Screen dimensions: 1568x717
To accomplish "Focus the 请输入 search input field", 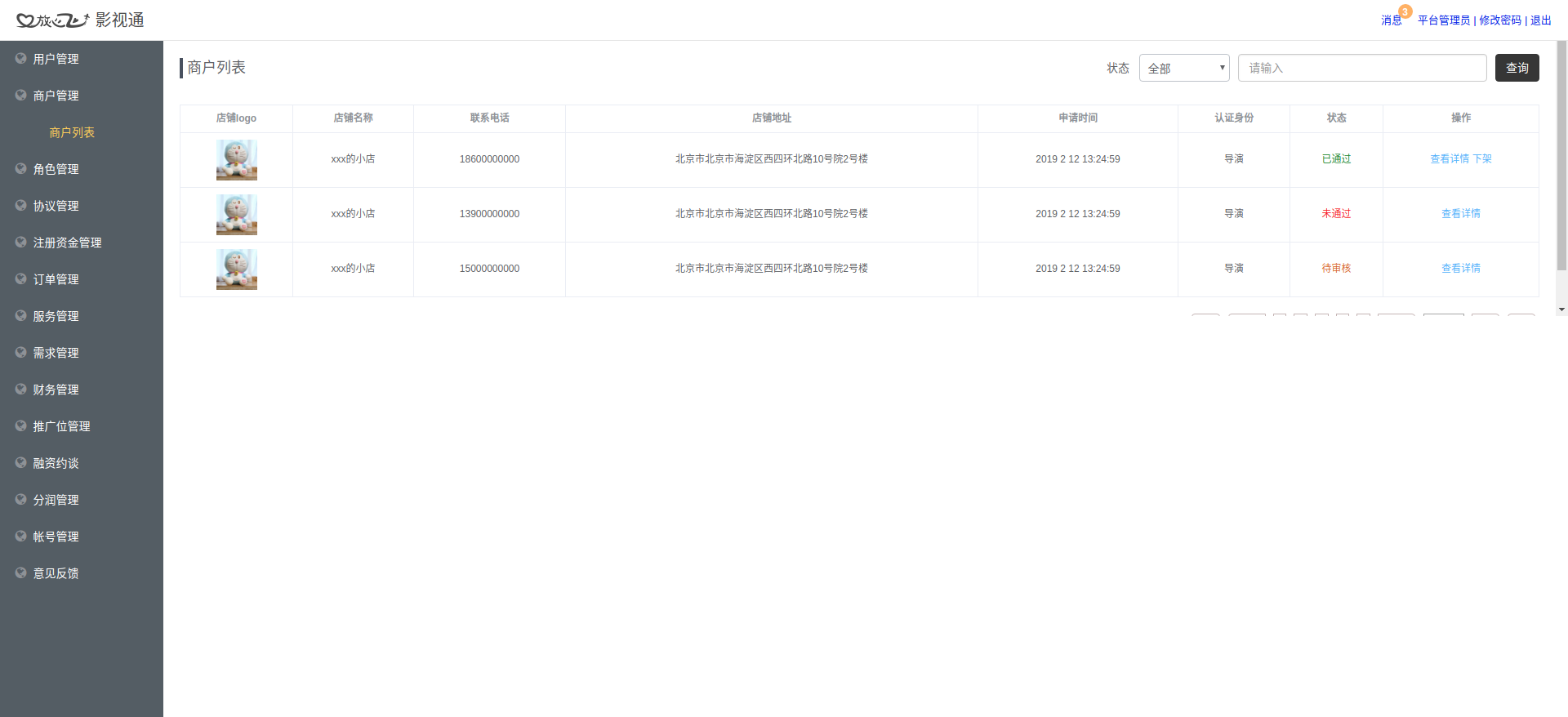I will coord(1361,68).
